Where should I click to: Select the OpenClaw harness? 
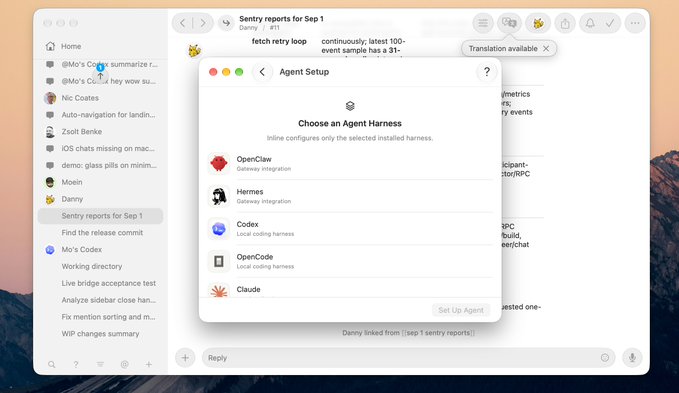click(350, 164)
